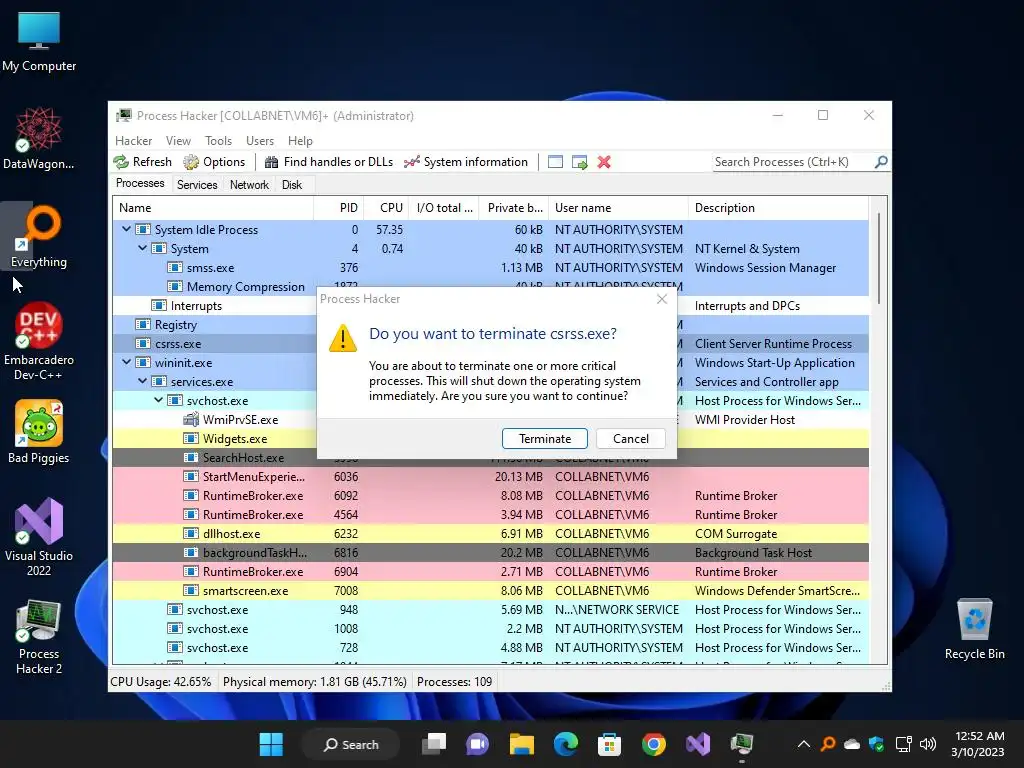The height and width of the screenshot is (768, 1024).
Task: Select svchost.exe with PID 948
Action: [490, 609]
